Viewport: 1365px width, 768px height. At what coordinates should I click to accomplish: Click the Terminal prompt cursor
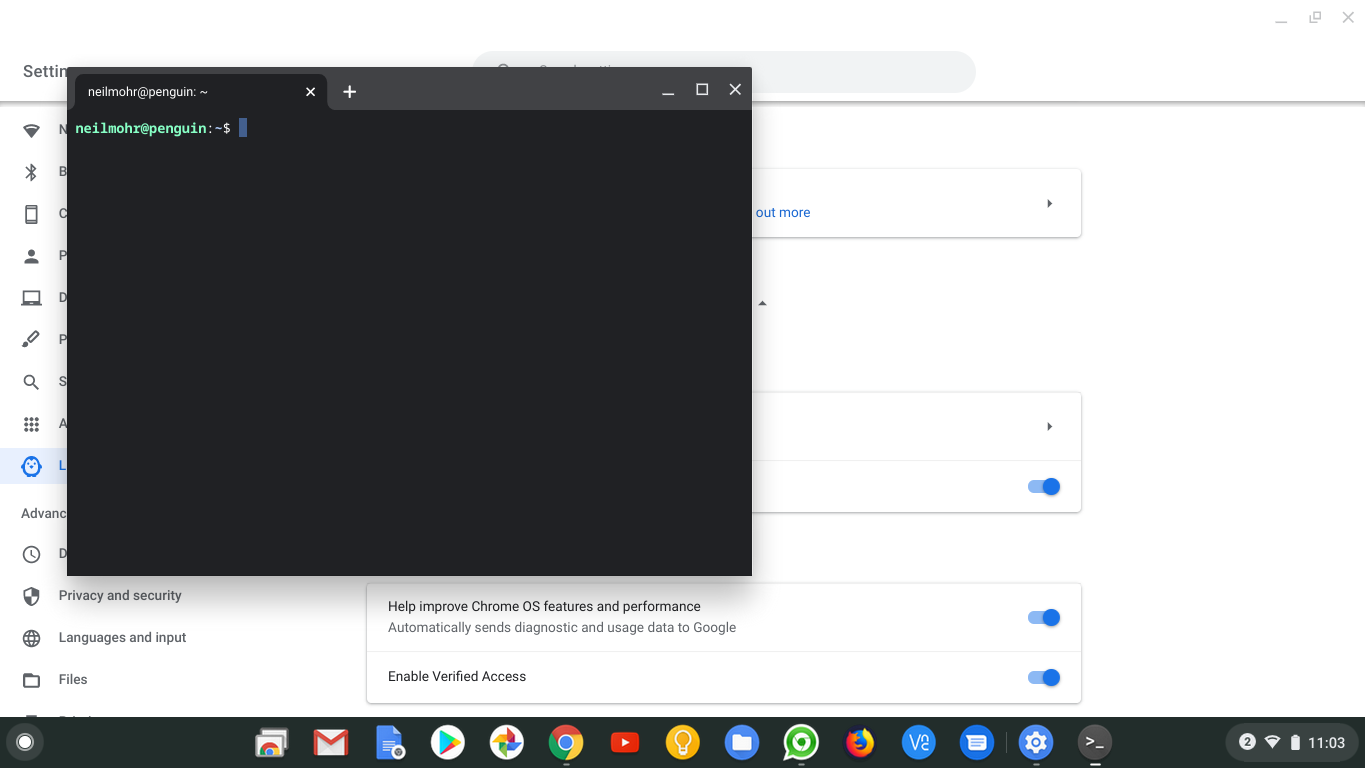click(243, 128)
